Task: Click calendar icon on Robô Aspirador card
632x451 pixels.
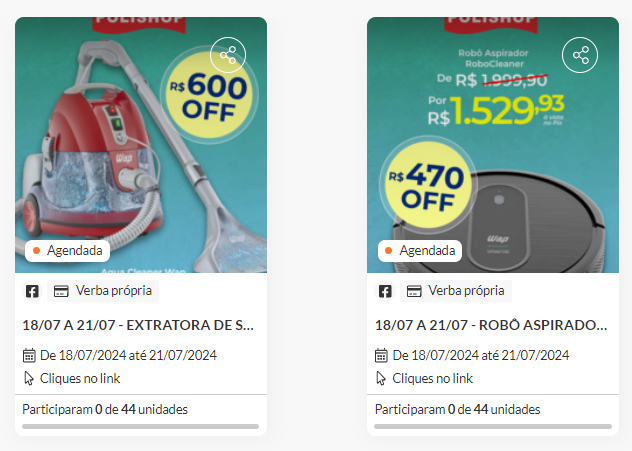Action: [x=381, y=355]
